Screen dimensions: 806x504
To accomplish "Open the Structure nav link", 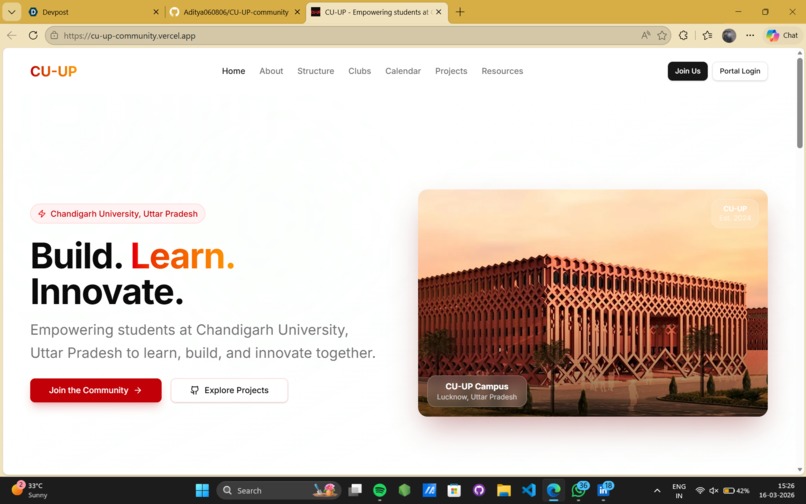I will tap(316, 71).
